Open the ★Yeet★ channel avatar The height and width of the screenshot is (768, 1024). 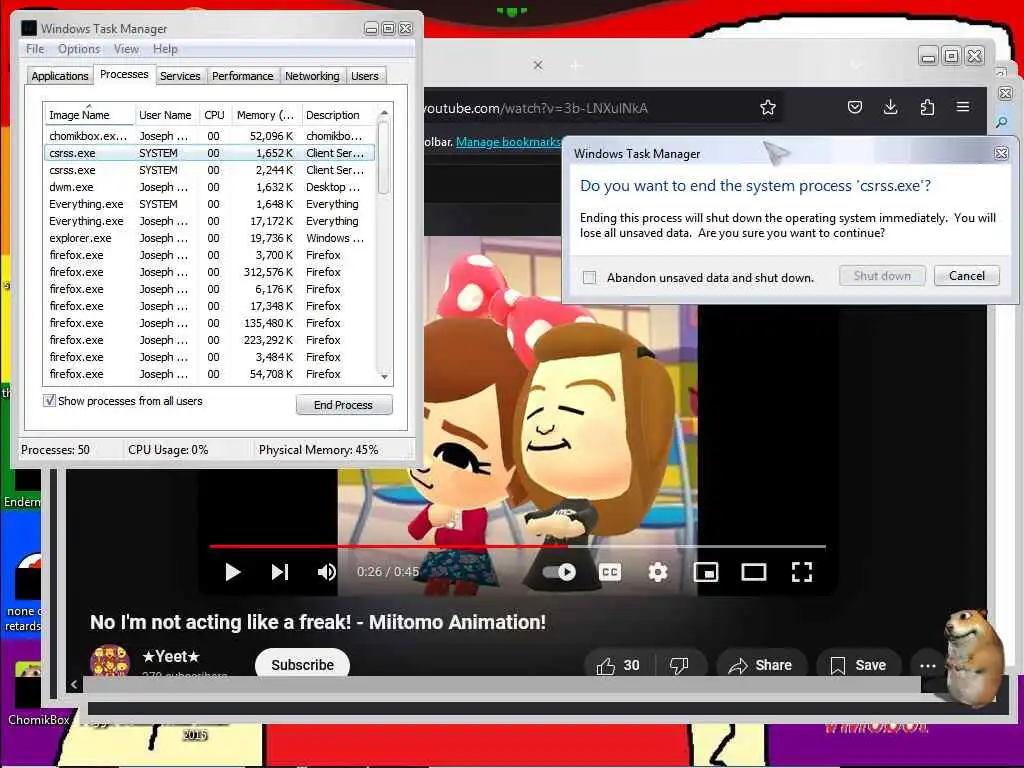click(110, 661)
